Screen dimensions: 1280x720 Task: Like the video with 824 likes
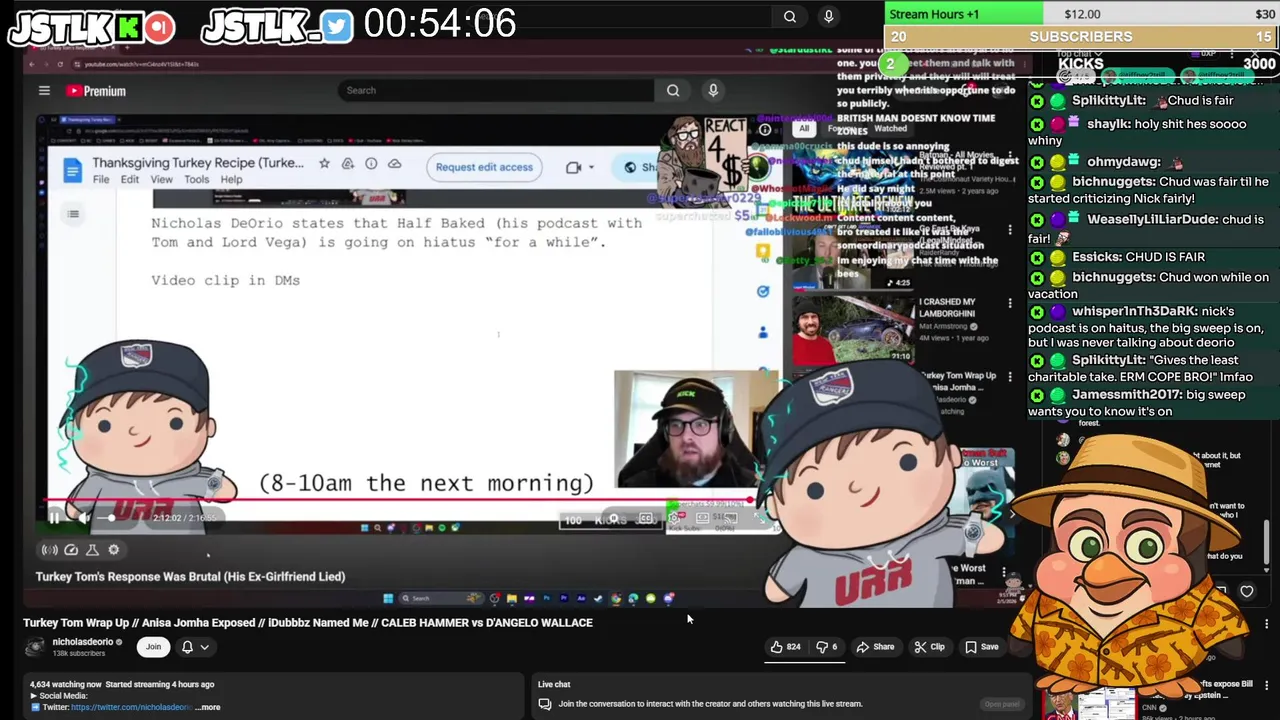tap(785, 647)
